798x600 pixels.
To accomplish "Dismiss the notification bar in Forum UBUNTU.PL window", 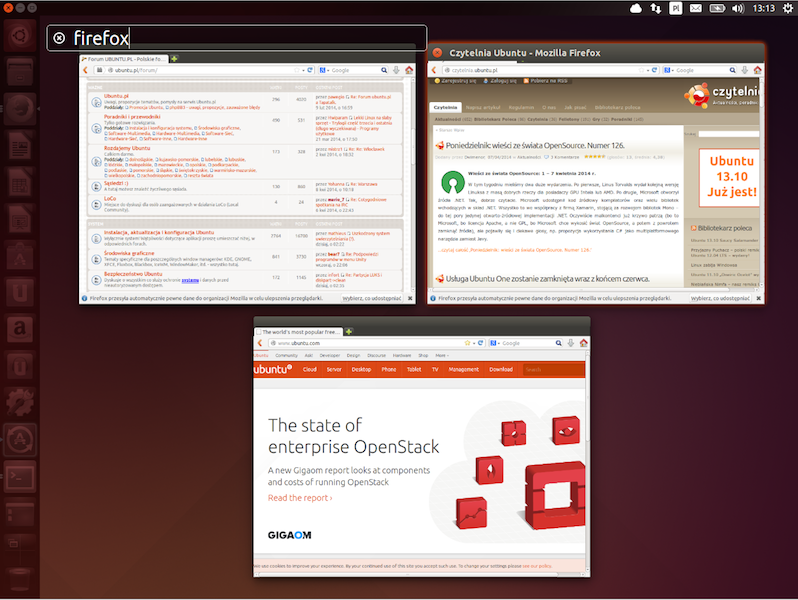I will pyautogui.click(x=410, y=298).
